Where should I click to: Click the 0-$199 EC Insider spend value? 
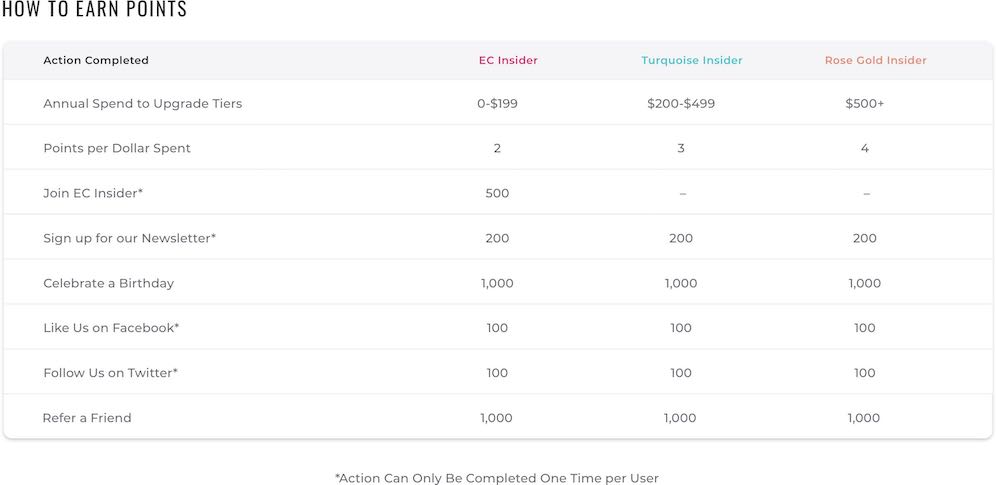pos(497,103)
